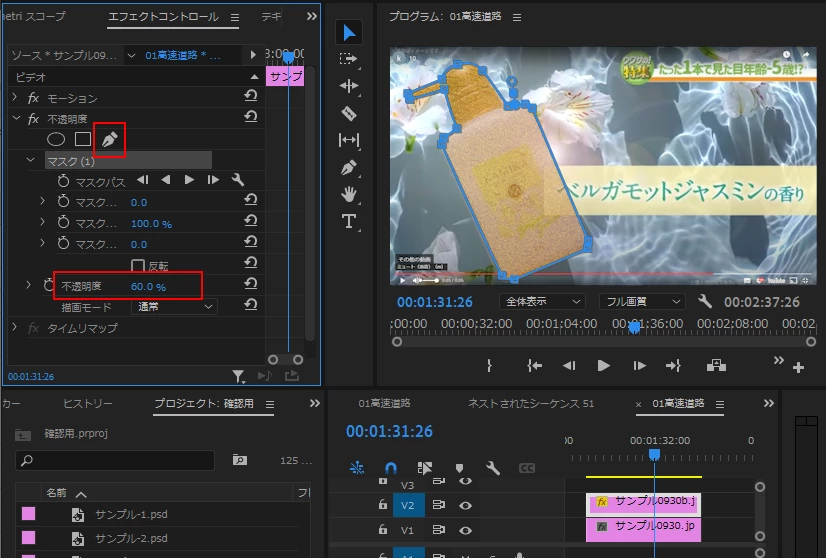The image size is (826, 558).
Task: Select the Ripple Edit tool
Action: [x=349, y=86]
